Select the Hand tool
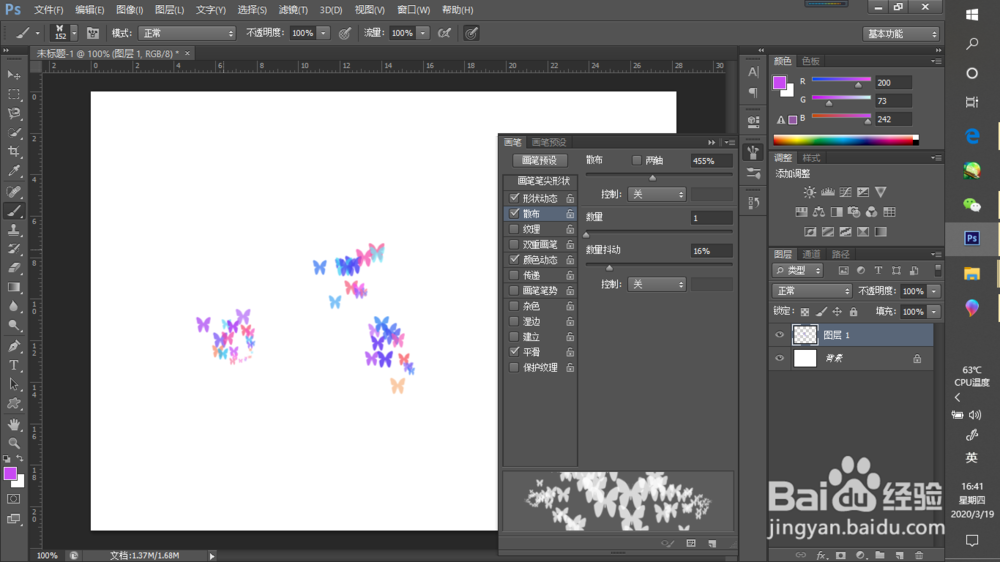Viewport: 1000px width, 562px height. (x=13, y=424)
